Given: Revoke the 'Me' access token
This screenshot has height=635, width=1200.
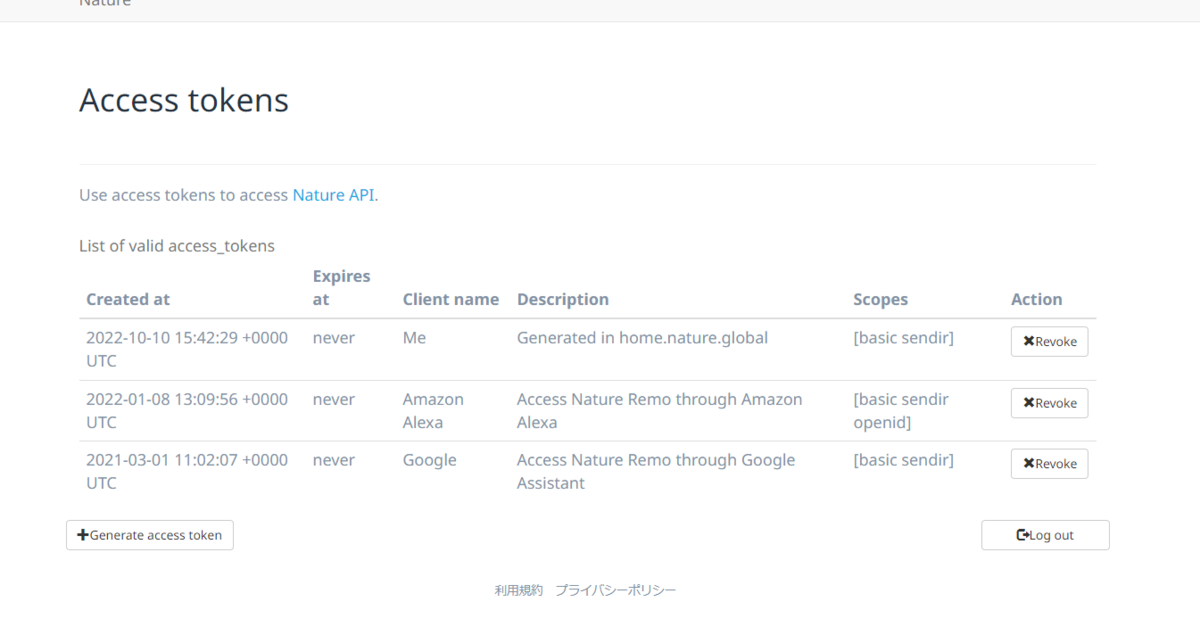Looking at the screenshot, I should click(1049, 342).
